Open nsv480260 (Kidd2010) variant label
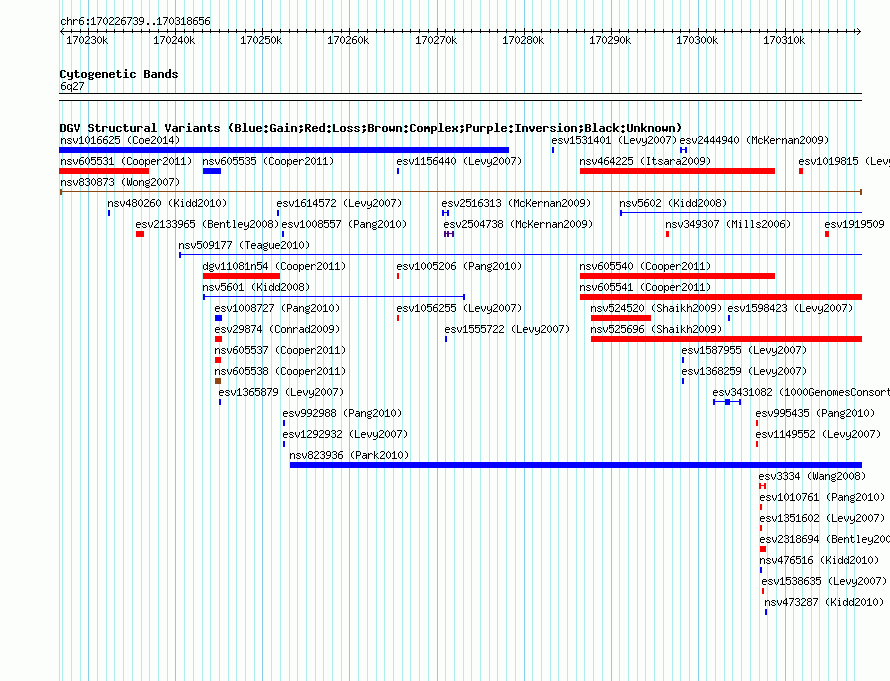This screenshot has height=681, width=890. click(167, 203)
